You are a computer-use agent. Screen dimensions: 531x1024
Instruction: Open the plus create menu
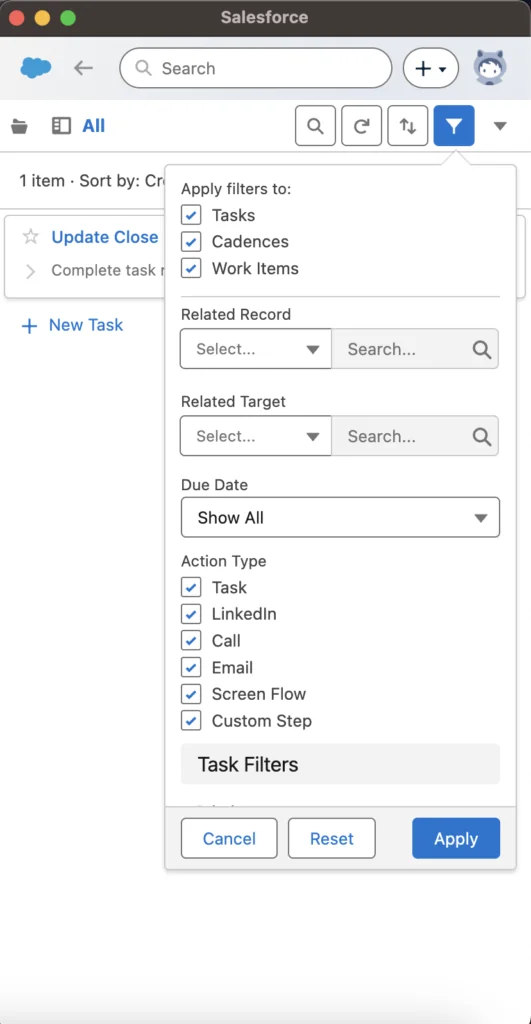[430, 68]
